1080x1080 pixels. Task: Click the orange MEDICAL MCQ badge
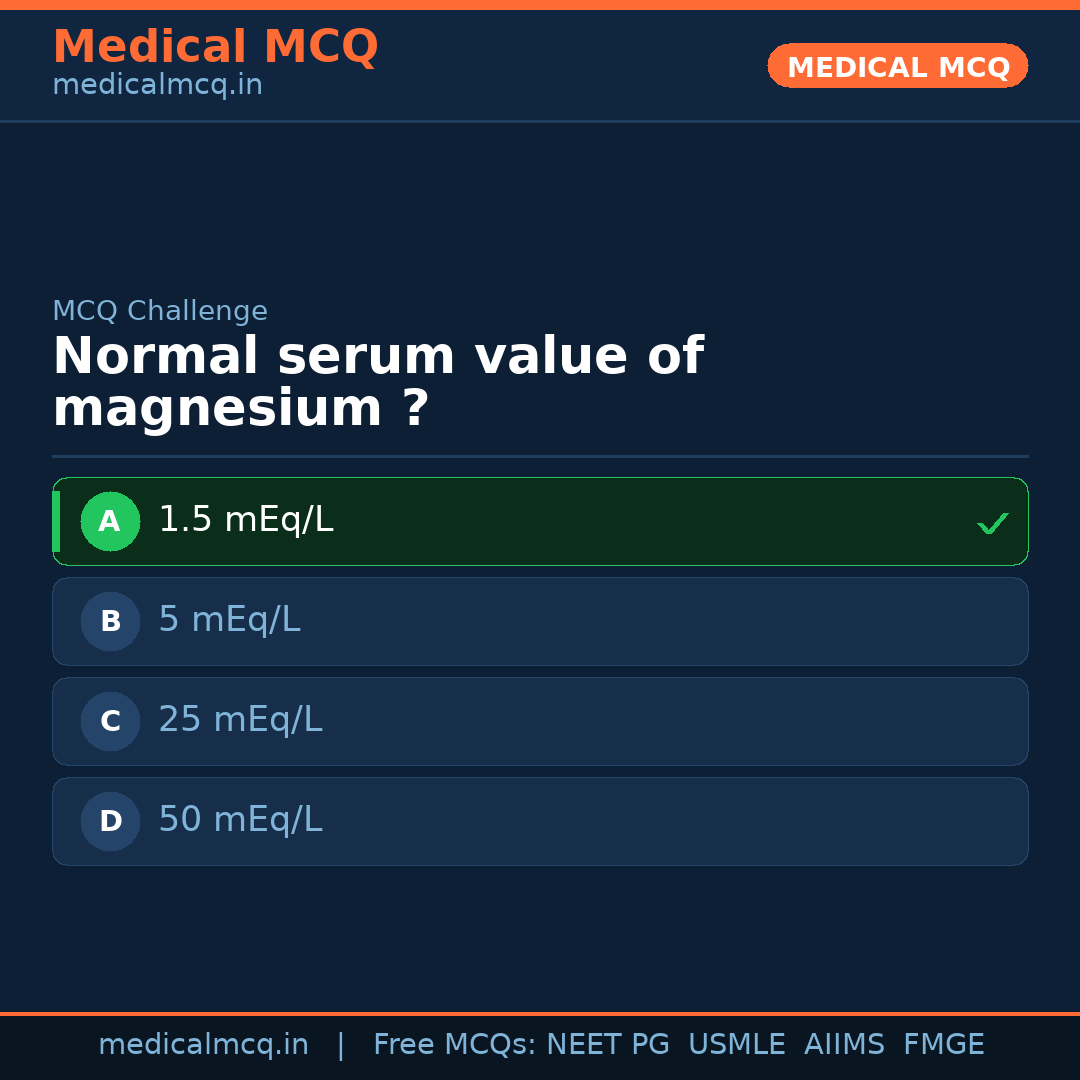897,66
